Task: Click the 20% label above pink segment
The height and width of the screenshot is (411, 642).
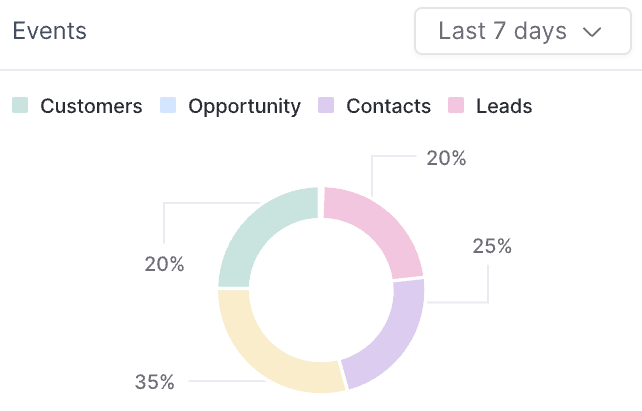Action: (x=446, y=157)
